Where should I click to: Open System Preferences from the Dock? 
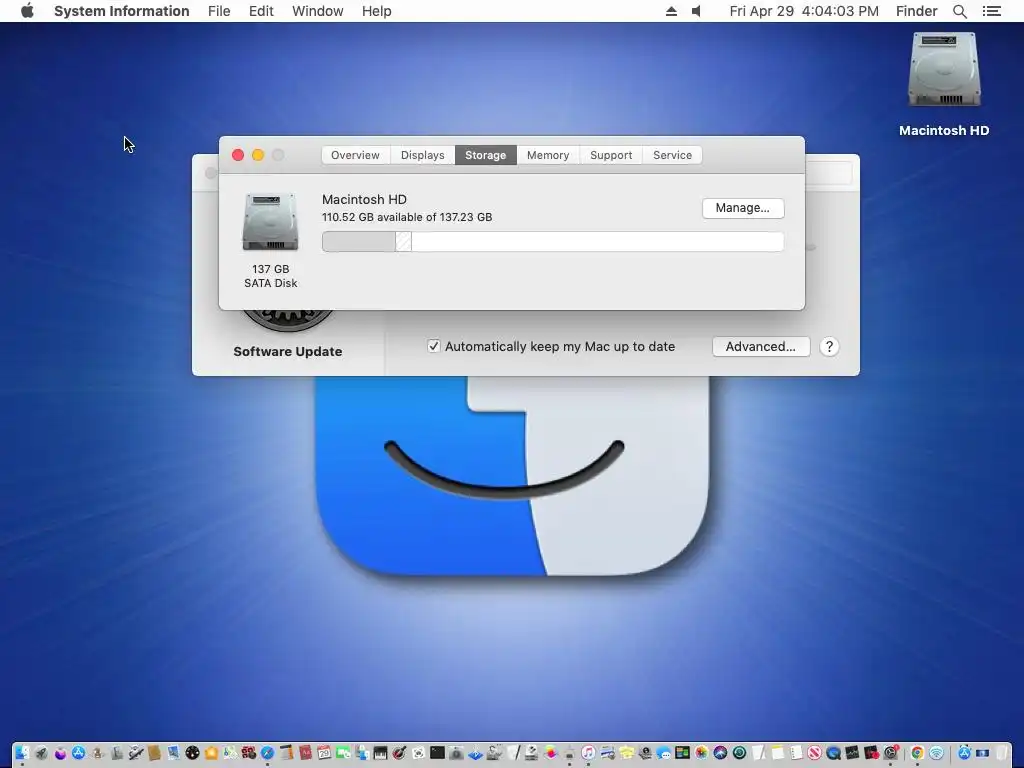[890, 753]
